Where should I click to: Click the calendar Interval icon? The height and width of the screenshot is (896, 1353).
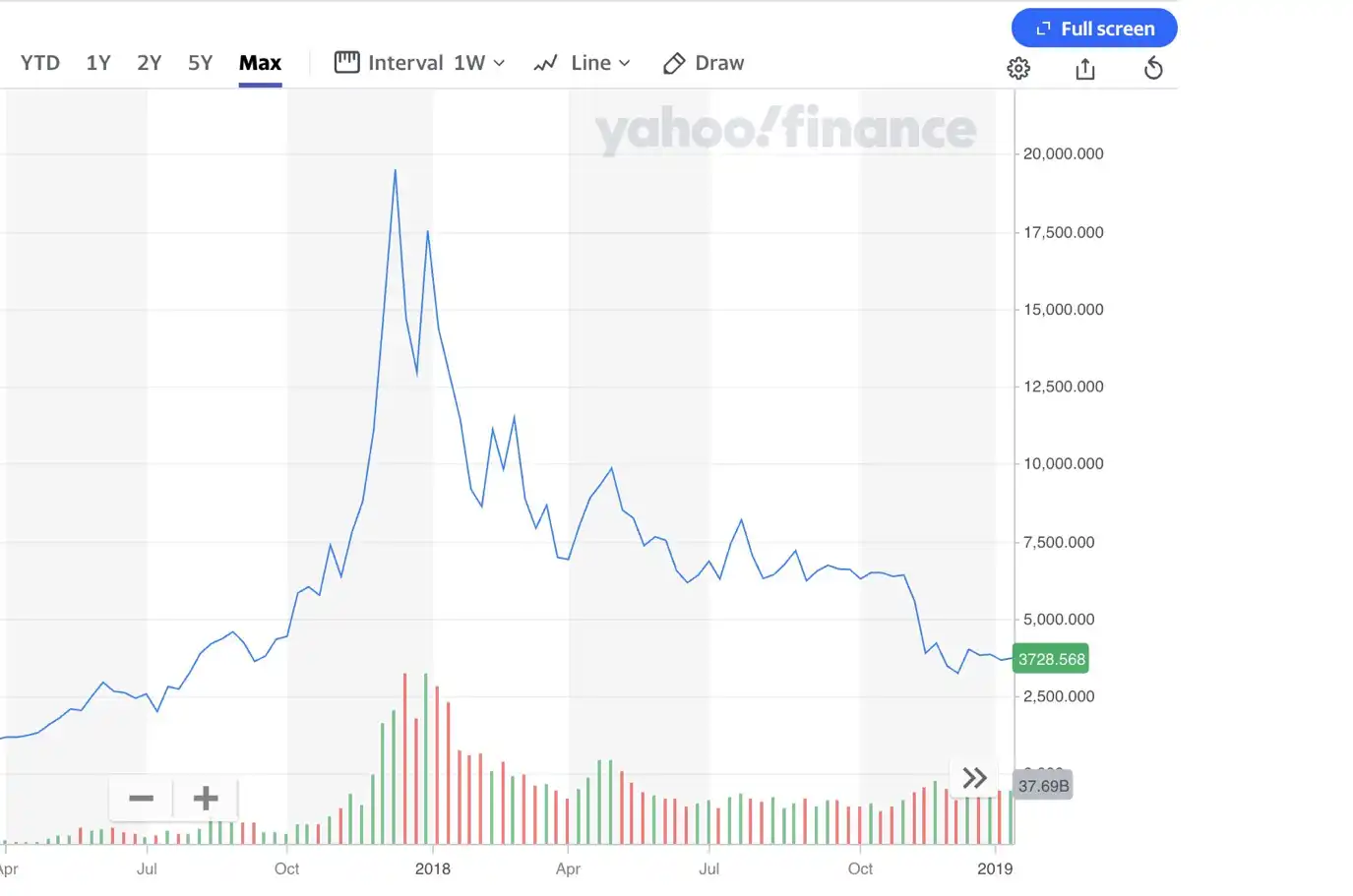(346, 62)
